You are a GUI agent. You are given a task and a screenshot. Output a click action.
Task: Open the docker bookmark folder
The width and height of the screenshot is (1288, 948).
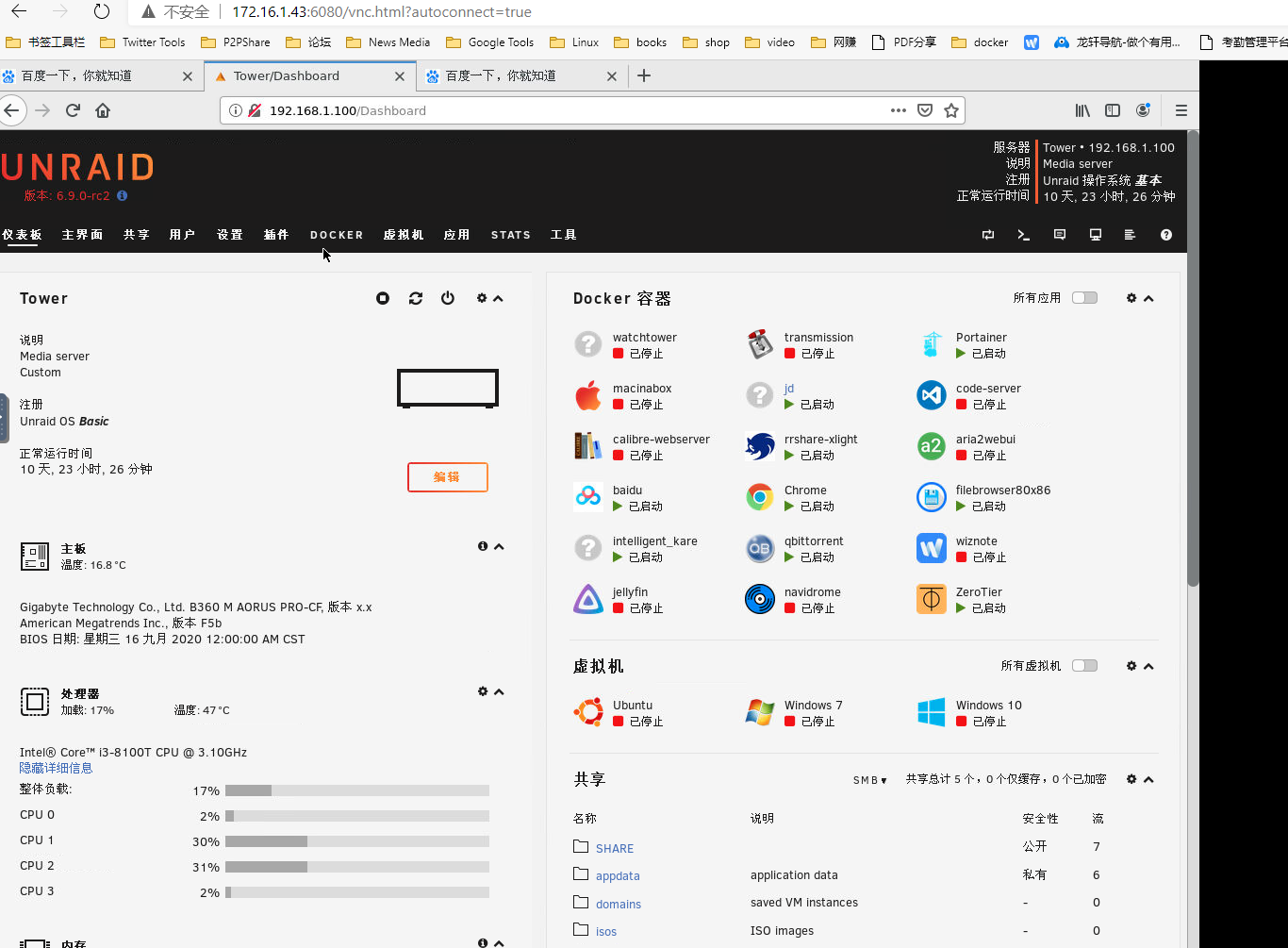[x=980, y=42]
